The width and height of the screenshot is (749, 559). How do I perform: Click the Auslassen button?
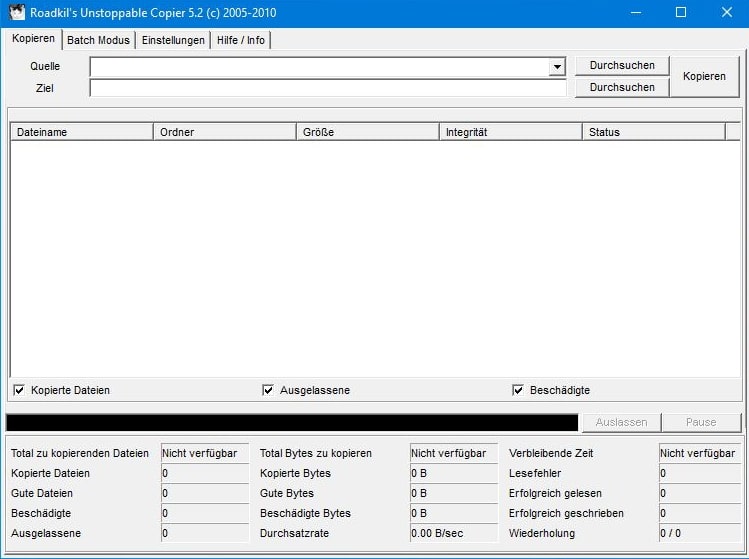pos(621,422)
